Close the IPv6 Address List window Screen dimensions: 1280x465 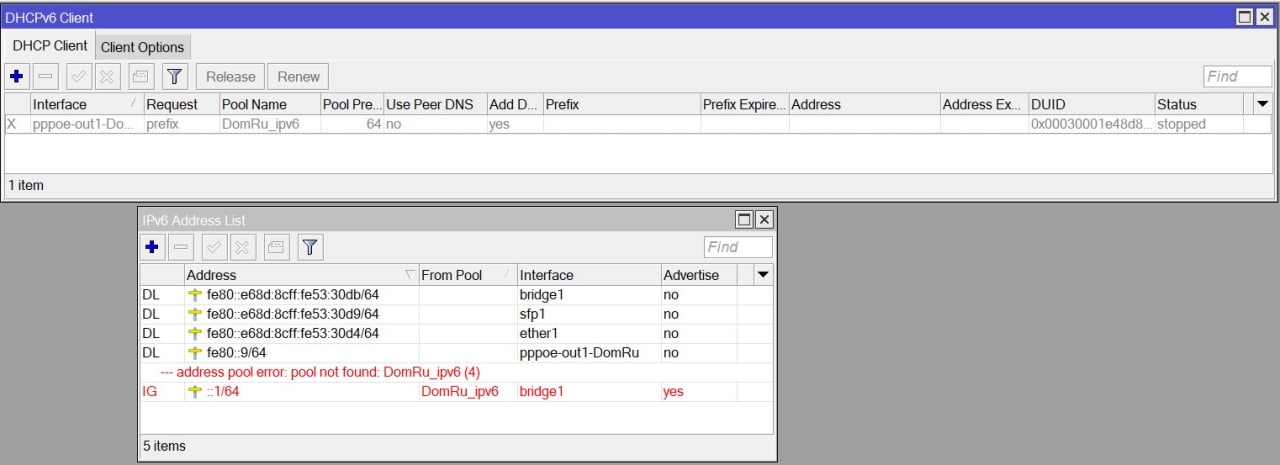(764, 219)
